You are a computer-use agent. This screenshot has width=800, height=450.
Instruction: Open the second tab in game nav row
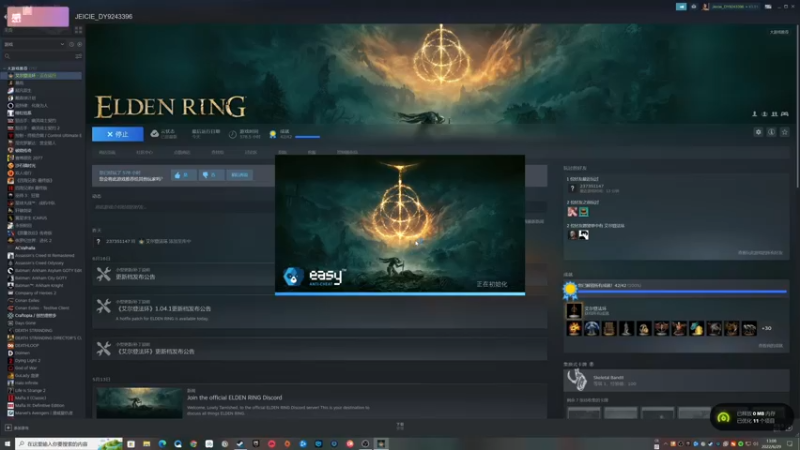(x=144, y=153)
